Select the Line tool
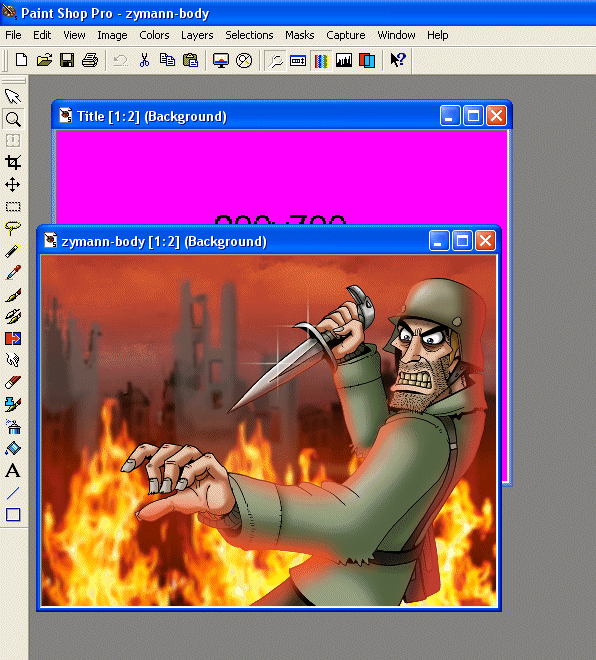This screenshot has width=596, height=660. click(13, 492)
